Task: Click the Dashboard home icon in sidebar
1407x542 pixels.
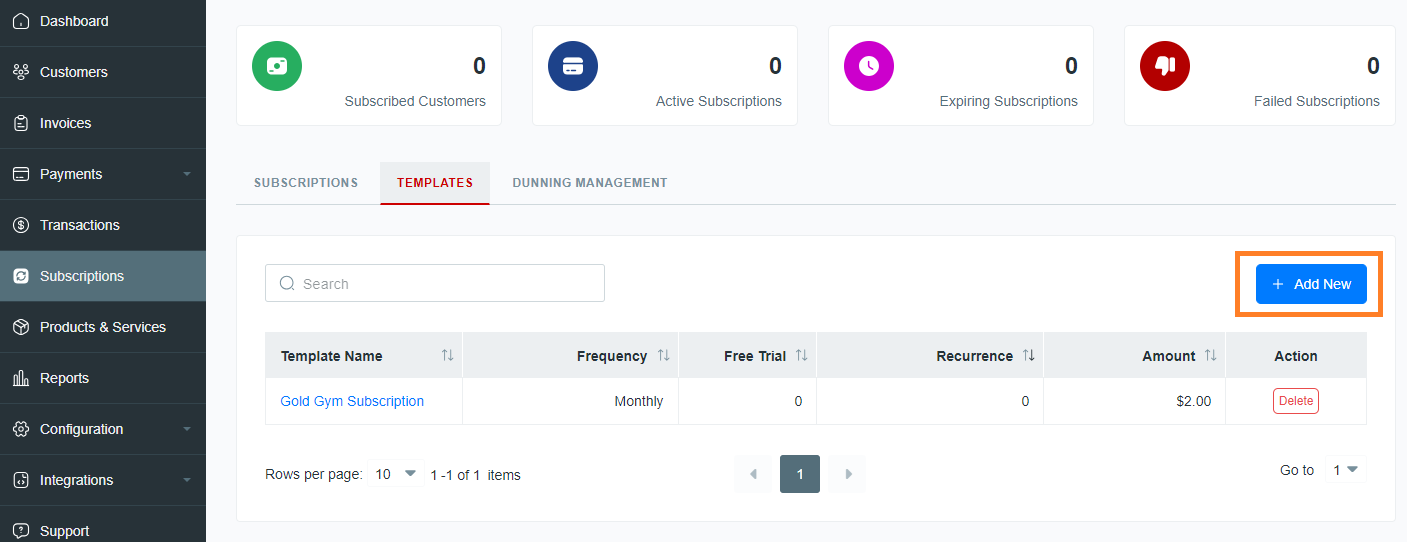Action: point(21,21)
